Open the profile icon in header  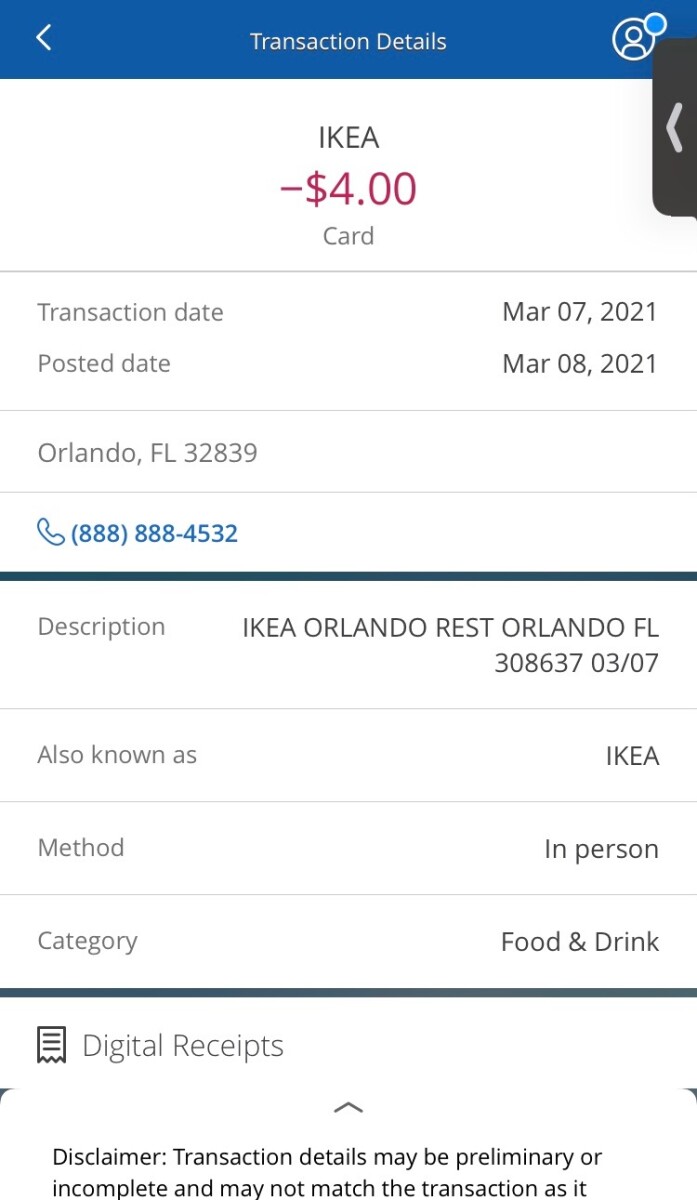633,40
